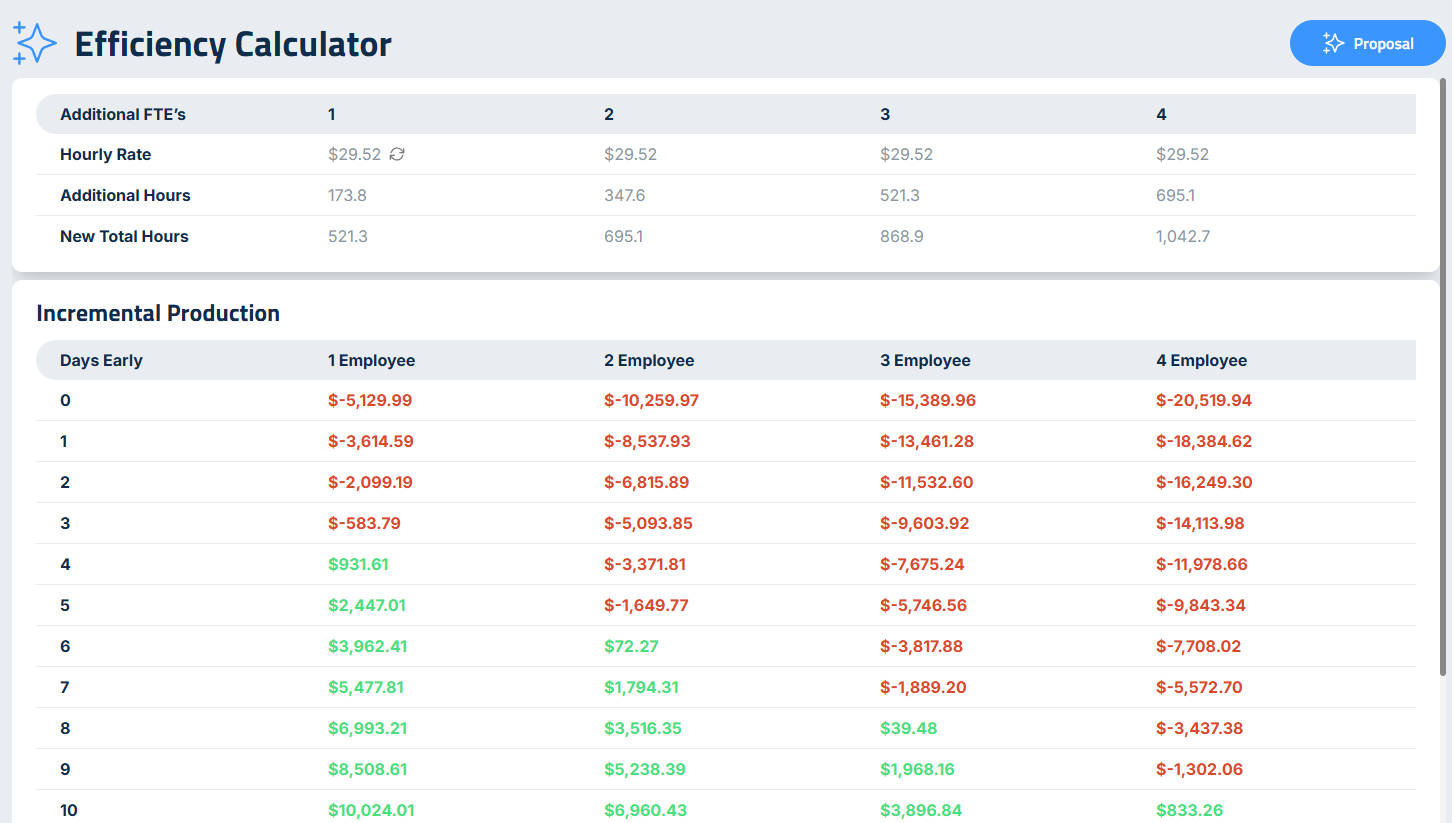Click the Days Early column header

coord(101,360)
